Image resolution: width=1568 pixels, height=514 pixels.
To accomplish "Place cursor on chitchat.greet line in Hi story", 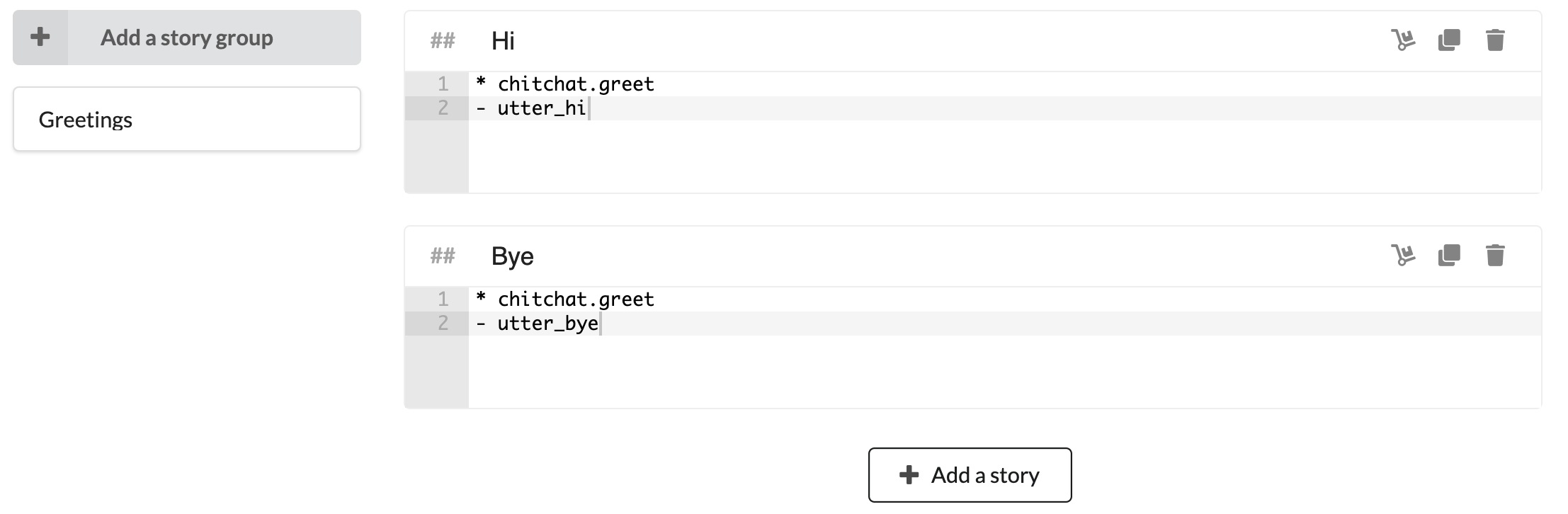I will pos(576,84).
